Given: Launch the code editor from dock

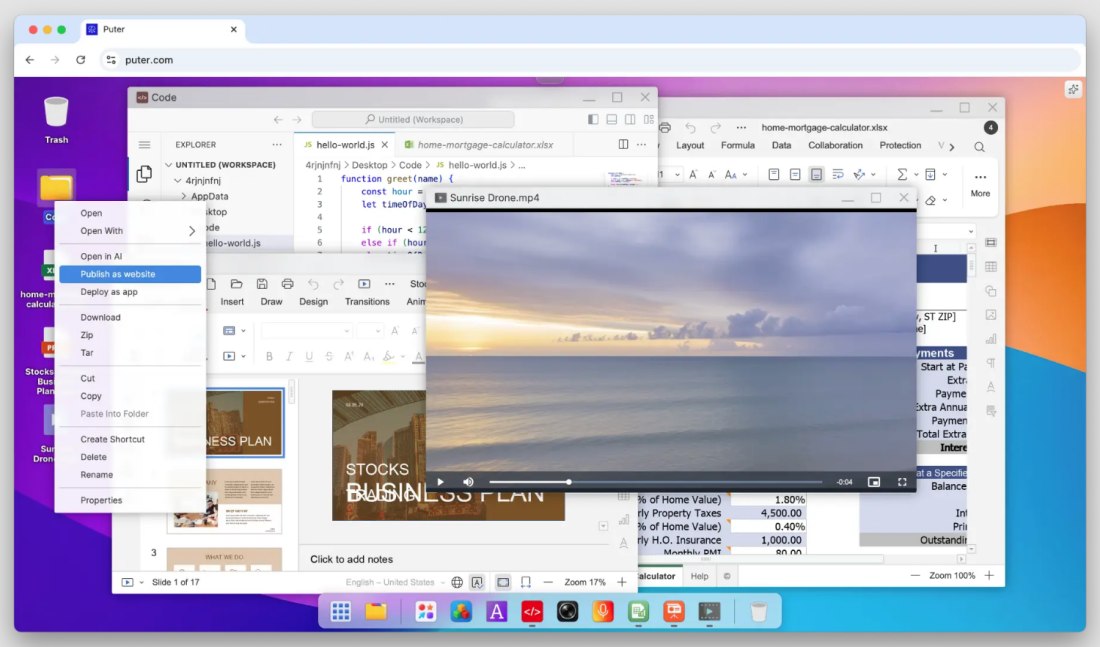Looking at the screenshot, I should 532,612.
